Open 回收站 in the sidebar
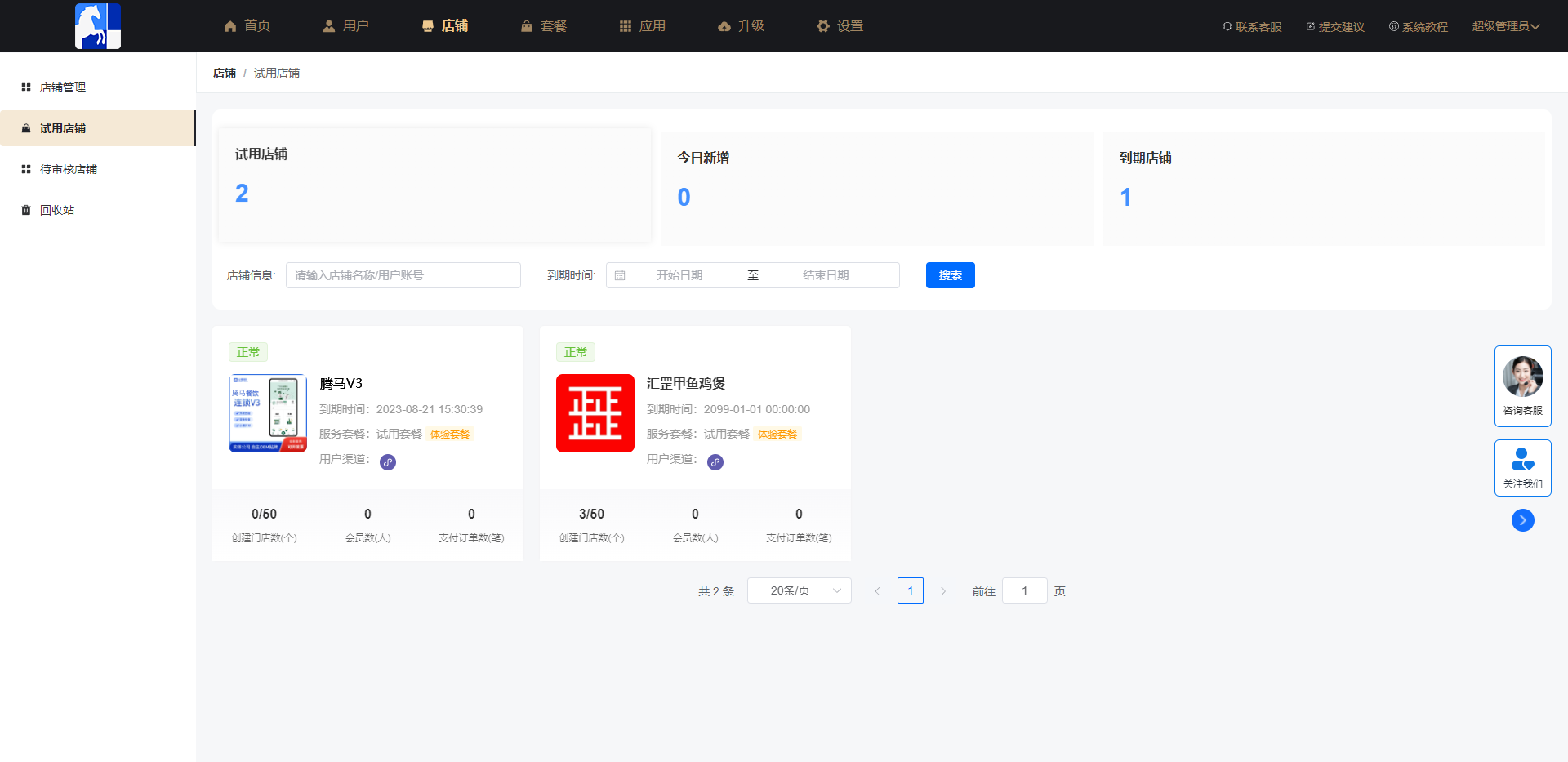 click(98, 210)
